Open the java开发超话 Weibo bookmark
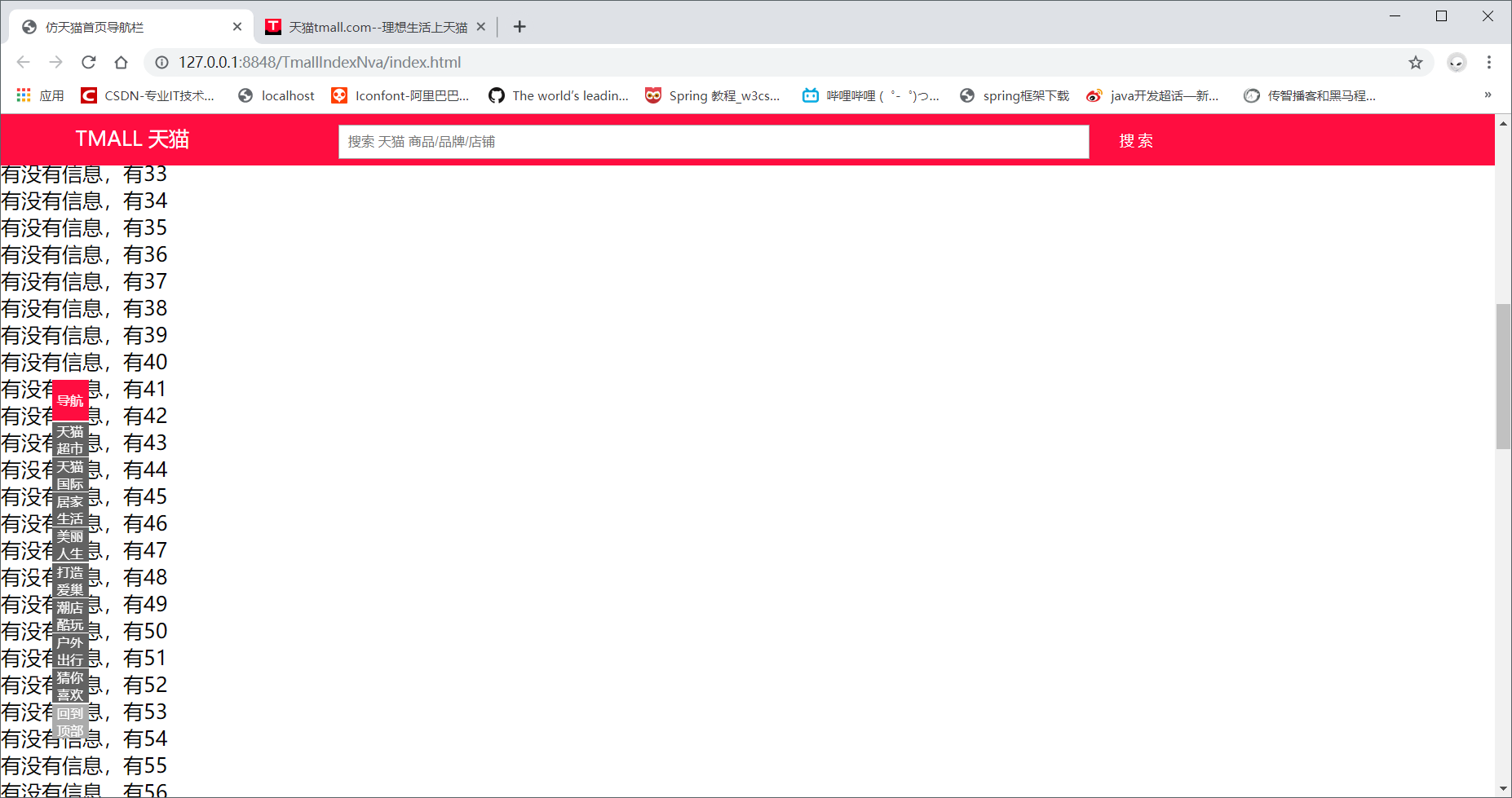1512x798 pixels. [1153, 95]
